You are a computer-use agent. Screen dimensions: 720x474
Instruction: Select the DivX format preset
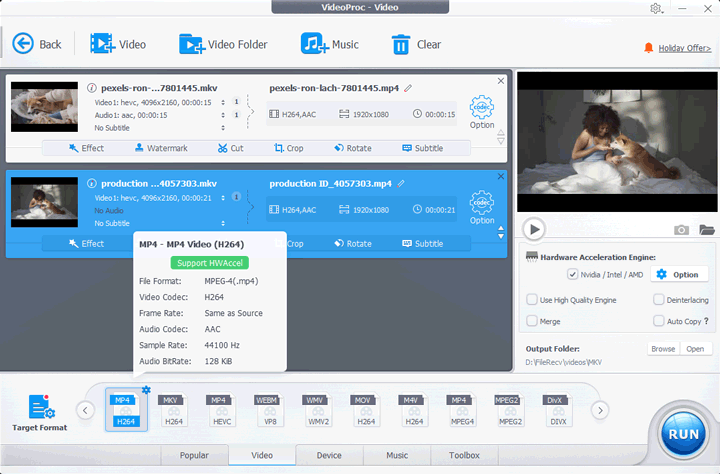click(x=558, y=410)
